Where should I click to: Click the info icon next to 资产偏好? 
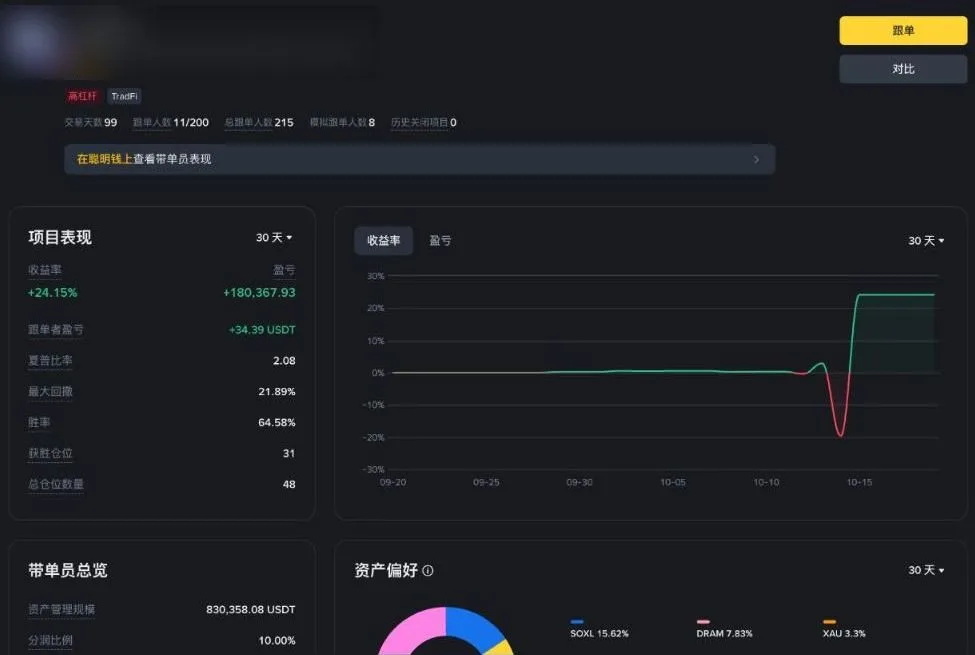point(428,570)
